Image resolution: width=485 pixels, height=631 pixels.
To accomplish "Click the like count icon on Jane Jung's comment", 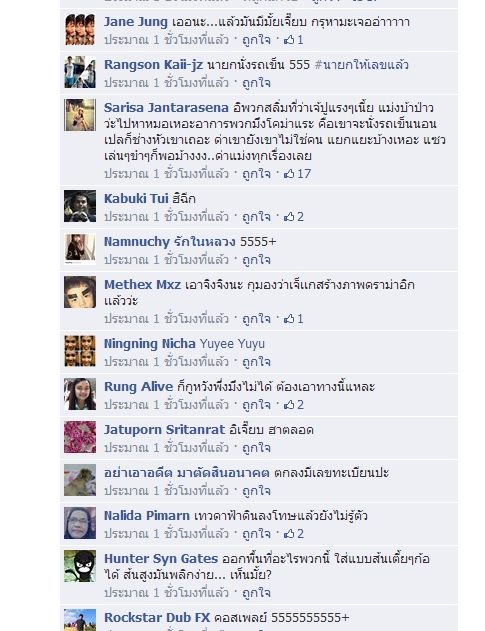I will click(x=293, y=40).
